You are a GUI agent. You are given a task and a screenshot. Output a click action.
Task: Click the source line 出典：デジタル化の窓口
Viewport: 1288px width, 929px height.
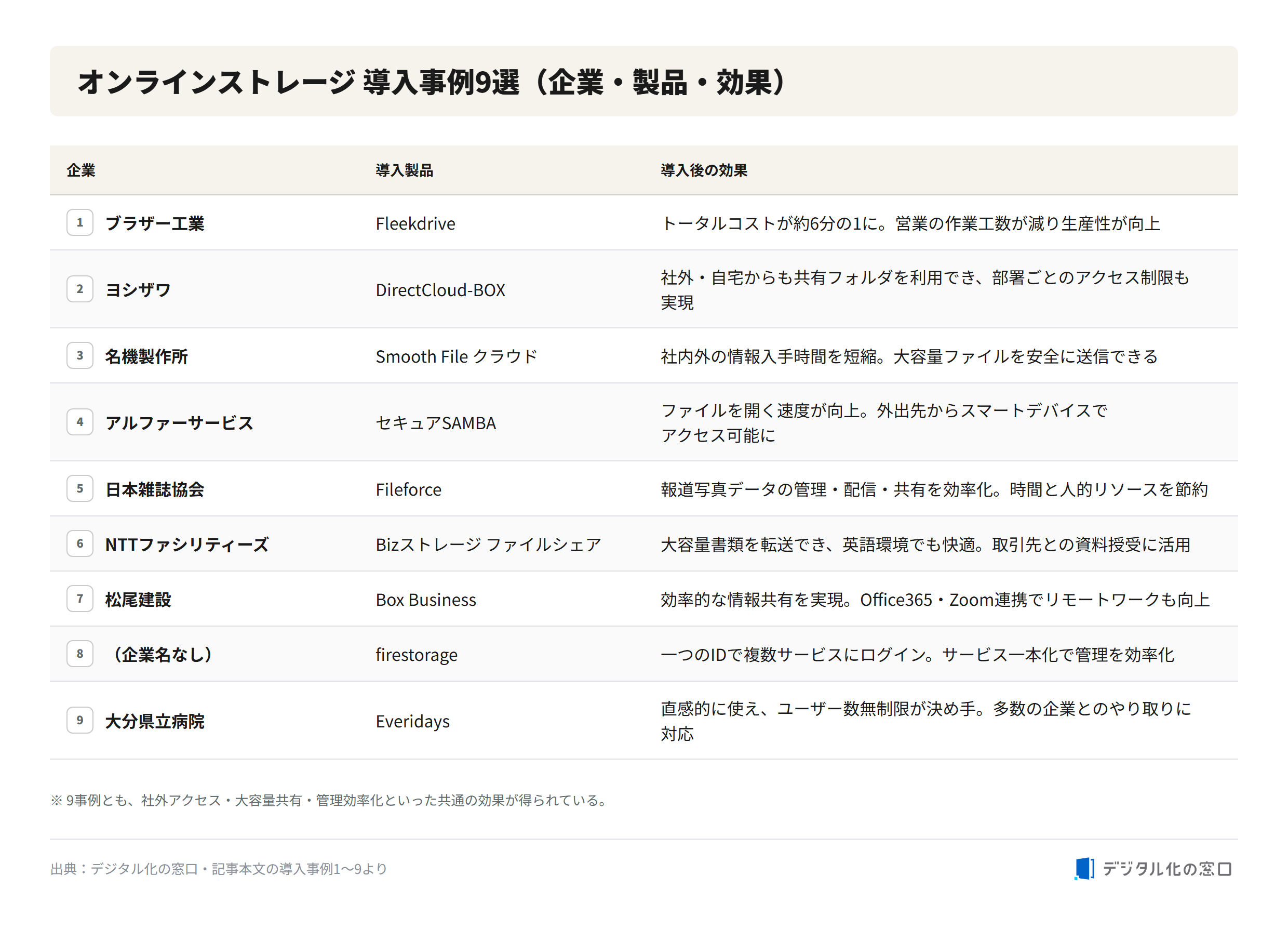click(x=219, y=869)
